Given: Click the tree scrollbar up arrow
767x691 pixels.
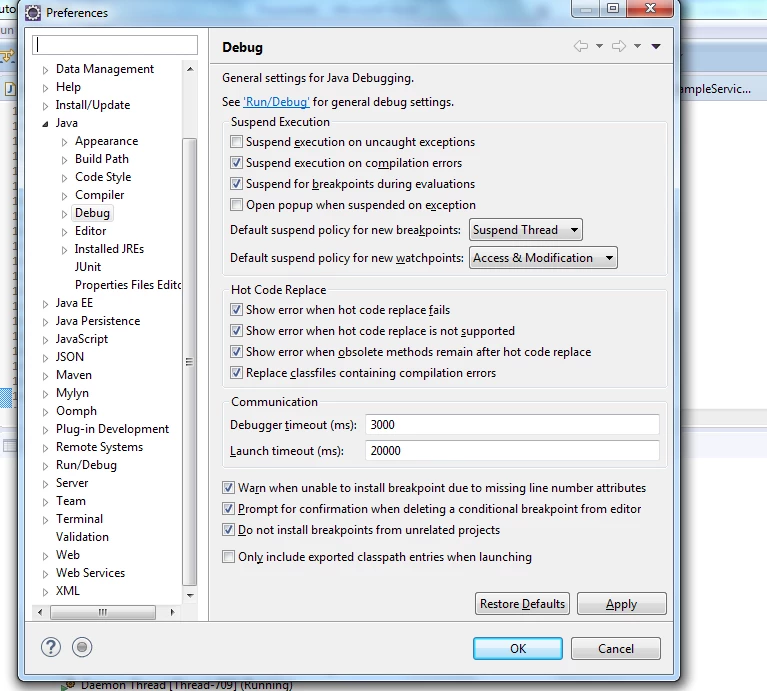Looking at the screenshot, I should pyautogui.click(x=190, y=69).
